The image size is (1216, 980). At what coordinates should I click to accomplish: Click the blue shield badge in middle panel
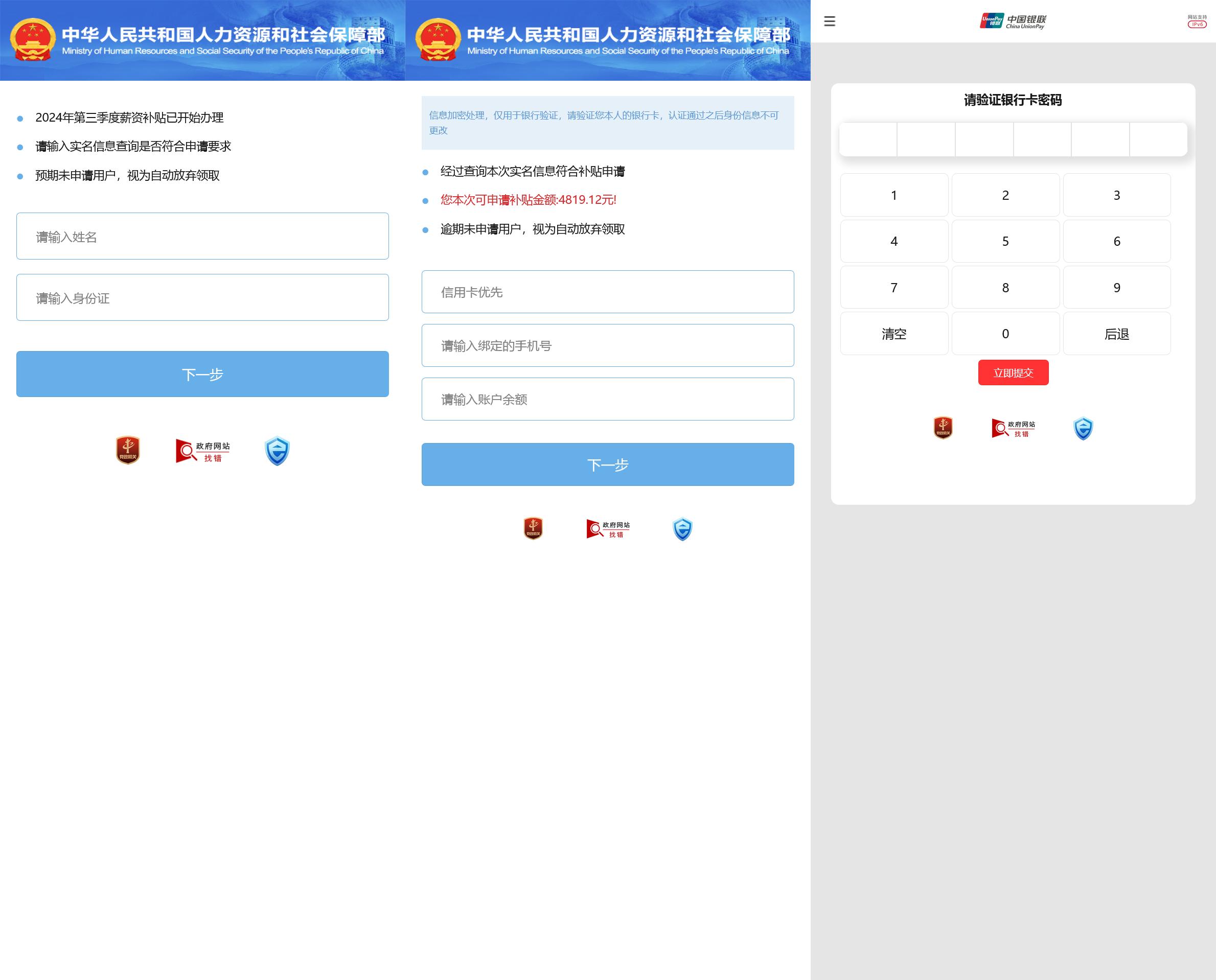682,529
